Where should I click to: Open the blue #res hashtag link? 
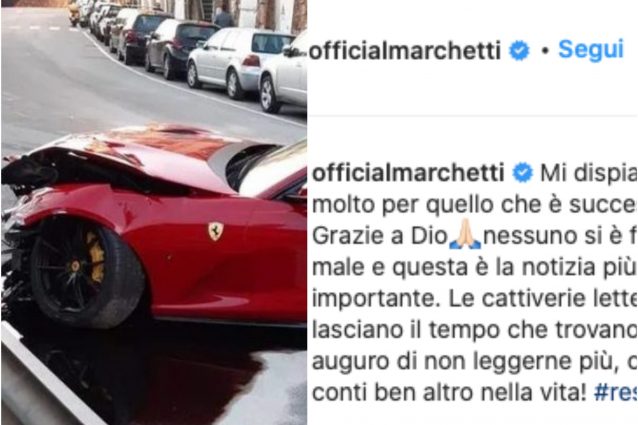coord(615,392)
